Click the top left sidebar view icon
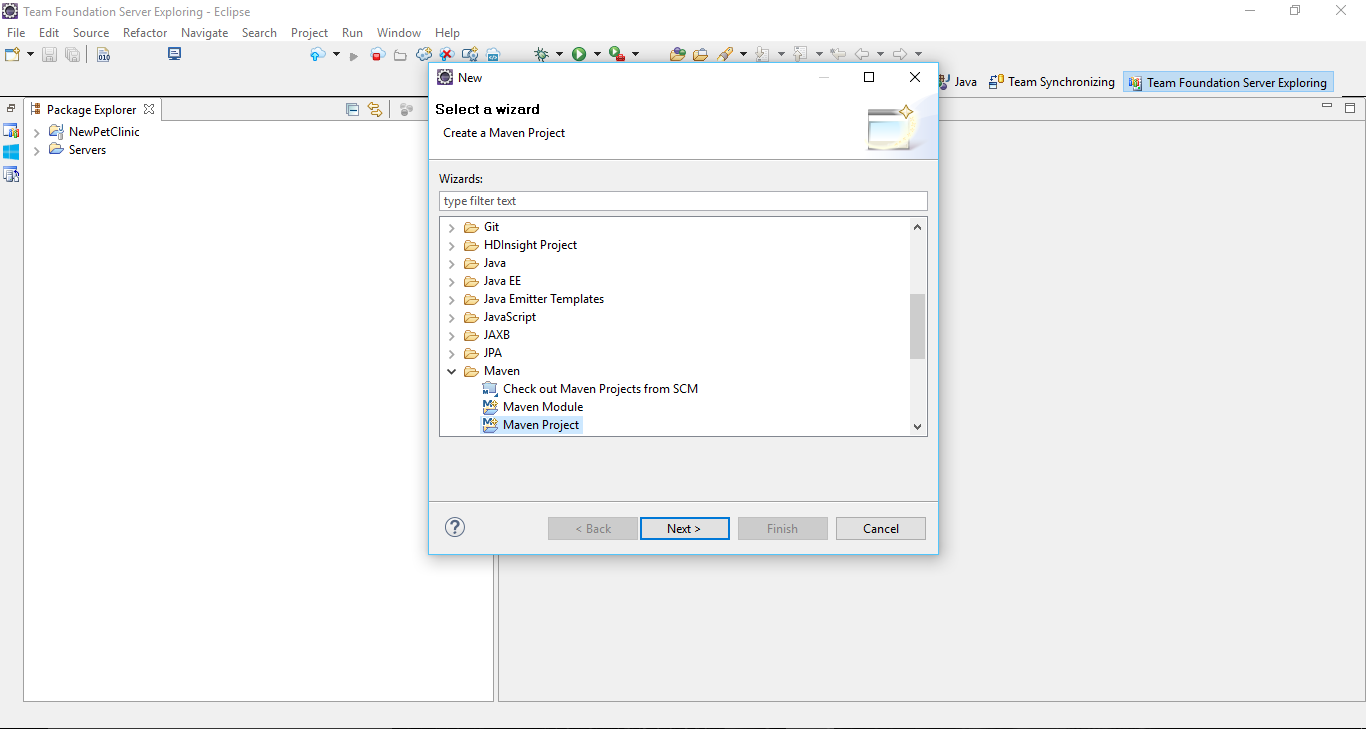The height and width of the screenshot is (729, 1366). point(11,130)
